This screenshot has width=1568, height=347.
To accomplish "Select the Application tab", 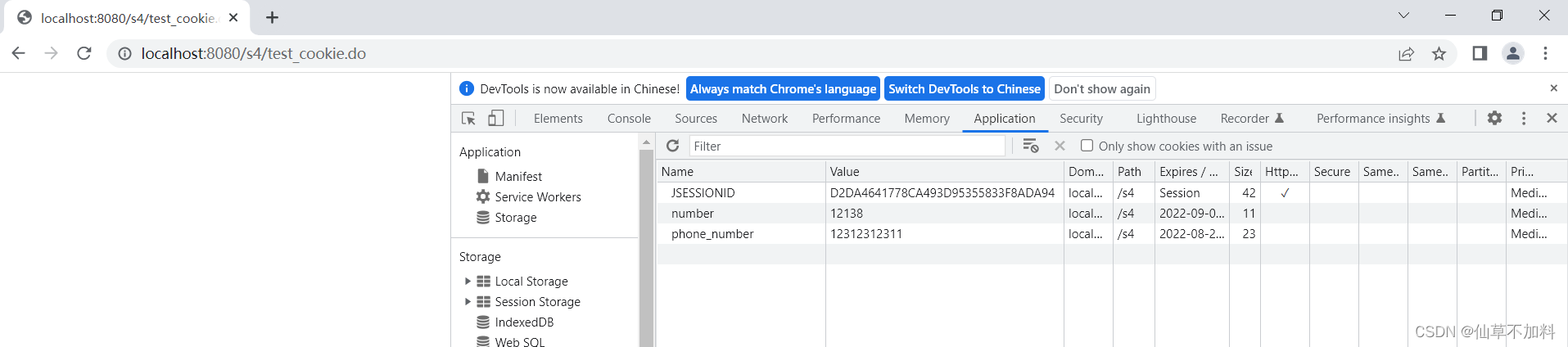I will 1005,119.
